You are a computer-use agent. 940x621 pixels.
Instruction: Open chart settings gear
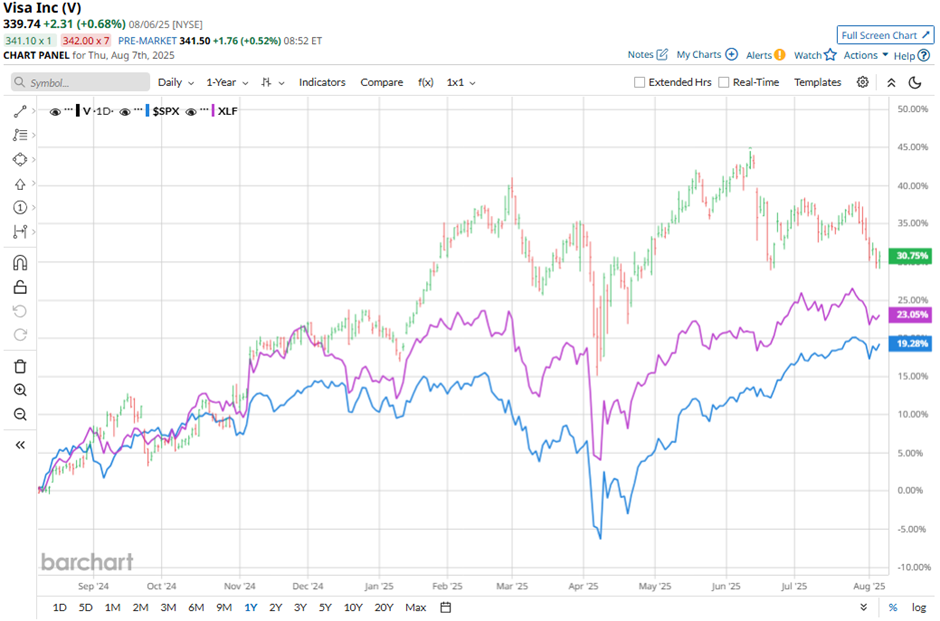pos(863,82)
